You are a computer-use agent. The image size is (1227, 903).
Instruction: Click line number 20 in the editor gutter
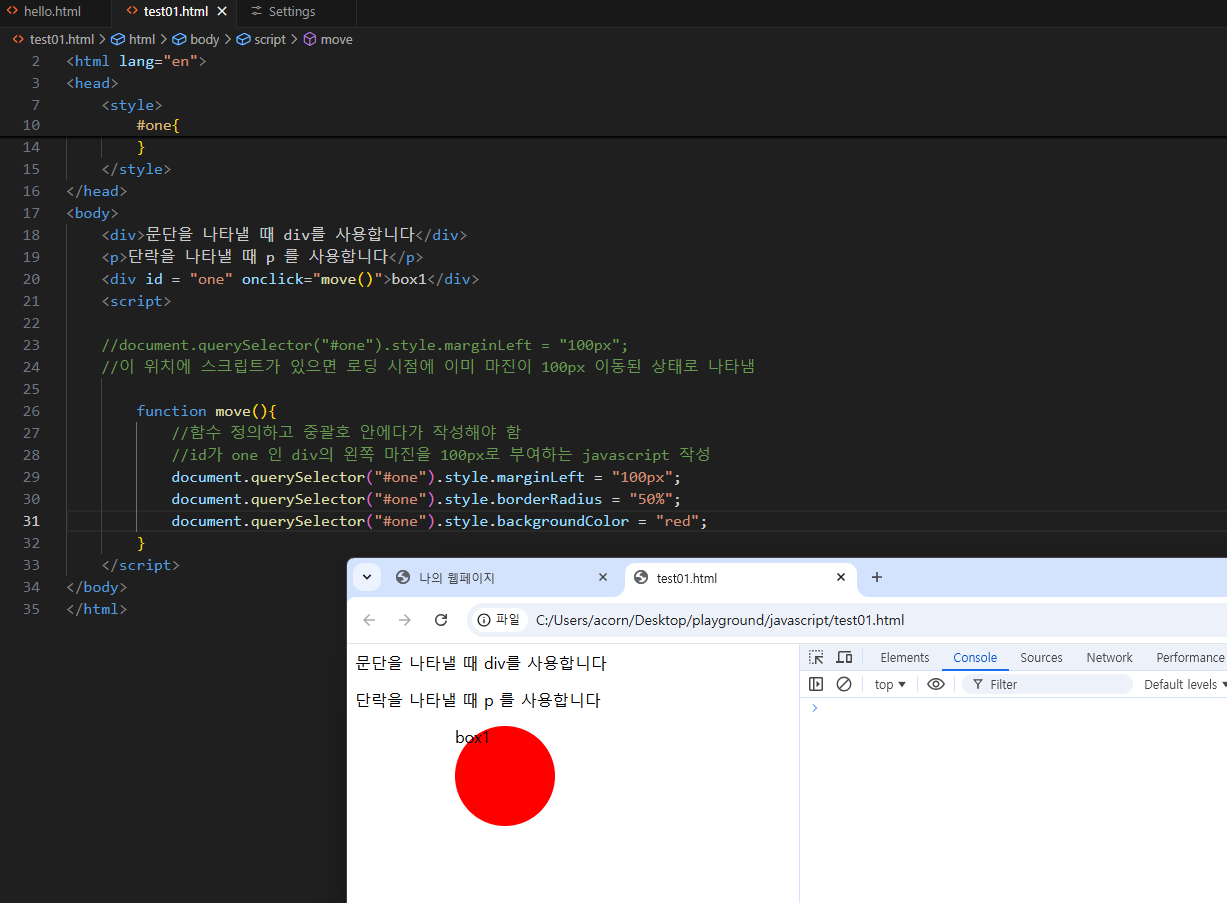pyautogui.click(x=31, y=279)
